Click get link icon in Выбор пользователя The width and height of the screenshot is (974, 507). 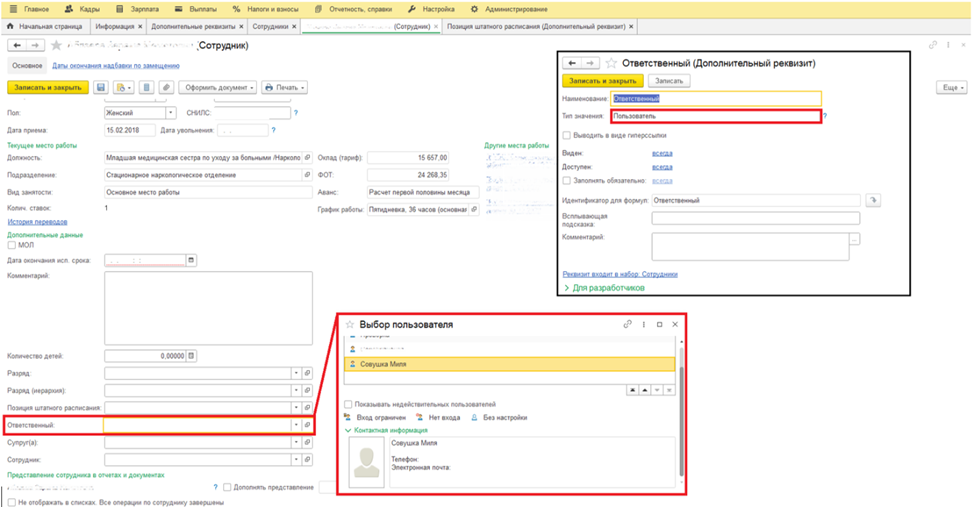[627, 324]
